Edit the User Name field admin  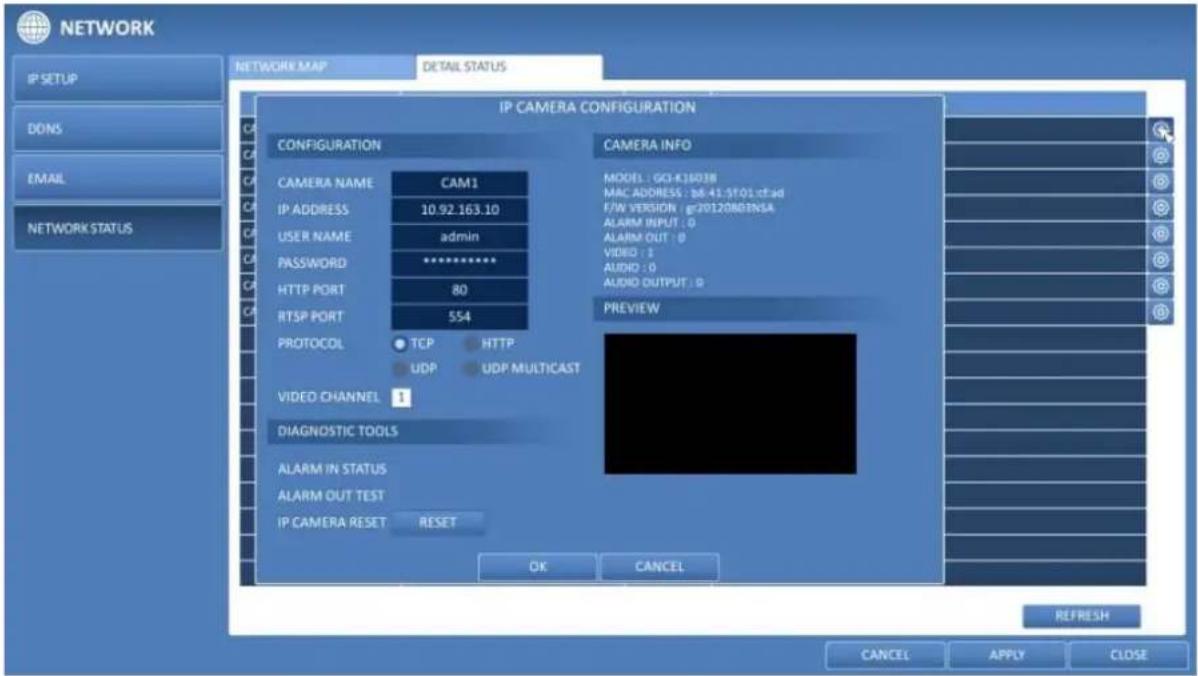tap(459, 237)
